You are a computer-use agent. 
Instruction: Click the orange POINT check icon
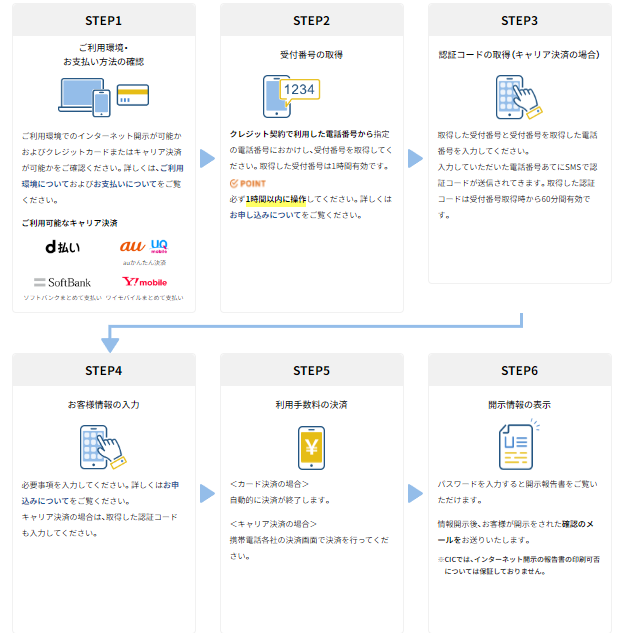click(x=234, y=184)
